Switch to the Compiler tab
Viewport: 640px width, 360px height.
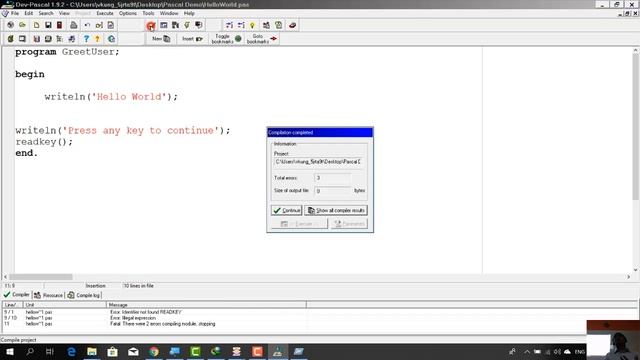(x=17, y=295)
